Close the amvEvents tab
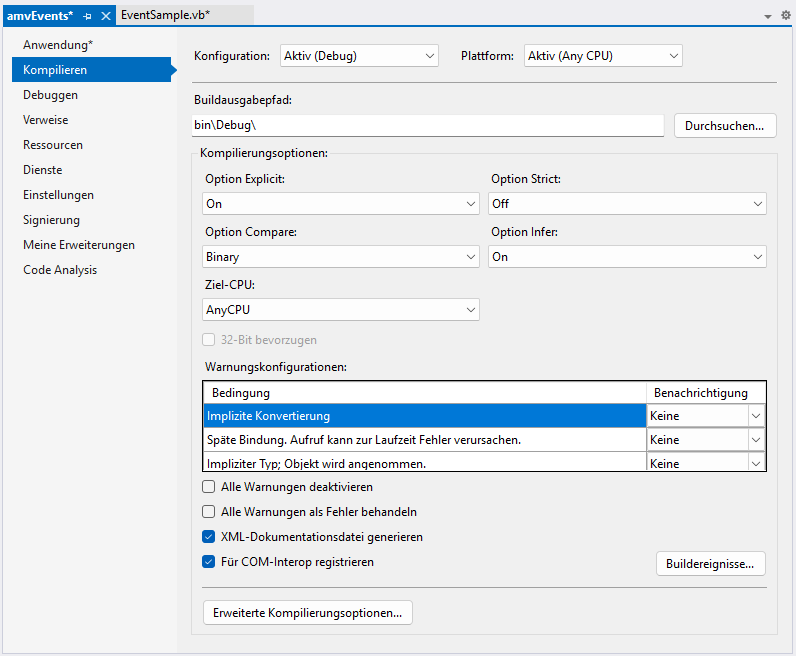 (106, 16)
